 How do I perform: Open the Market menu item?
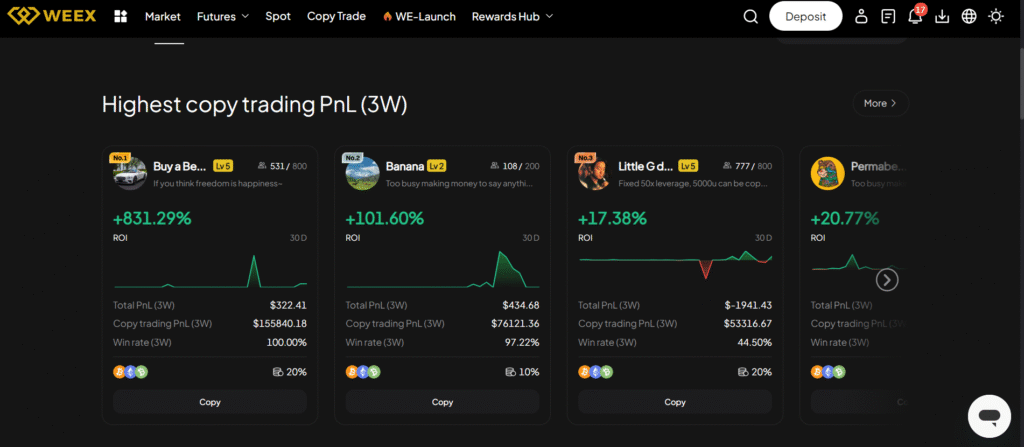click(163, 16)
